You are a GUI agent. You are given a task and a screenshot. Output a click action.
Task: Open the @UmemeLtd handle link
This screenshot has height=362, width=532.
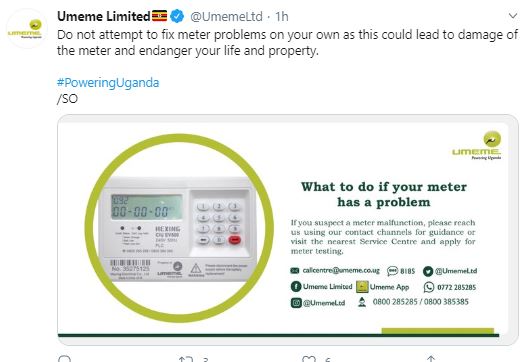click(x=226, y=16)
